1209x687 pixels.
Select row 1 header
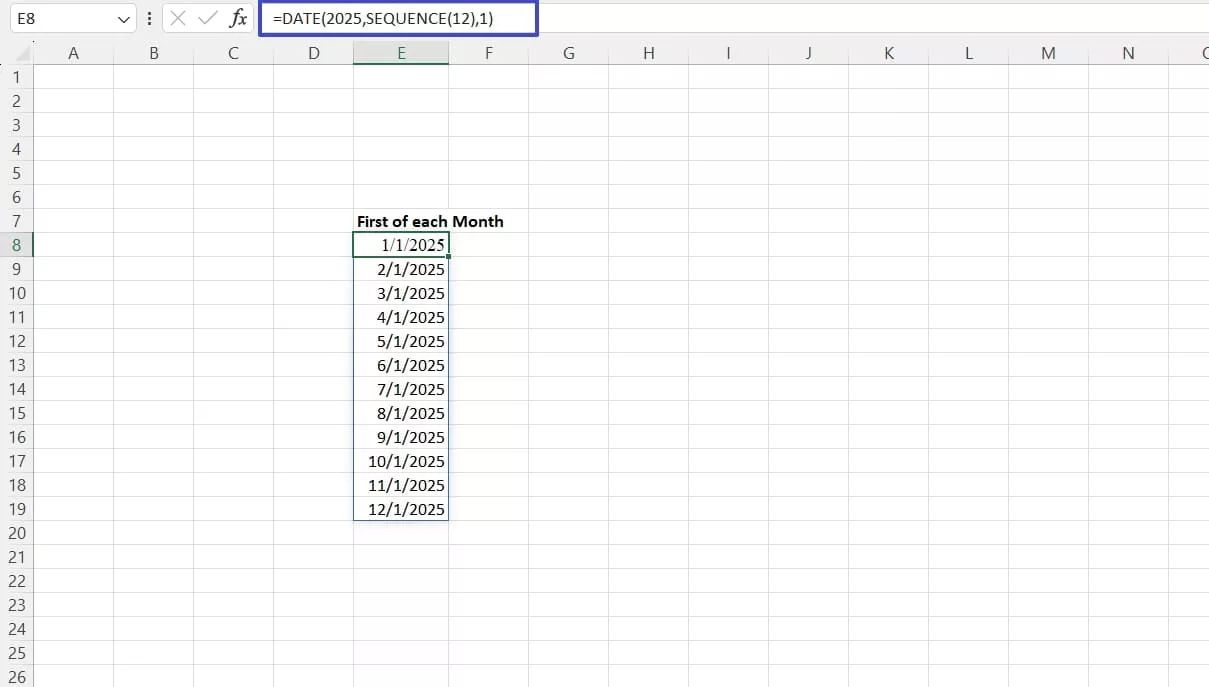click(16, 77)
